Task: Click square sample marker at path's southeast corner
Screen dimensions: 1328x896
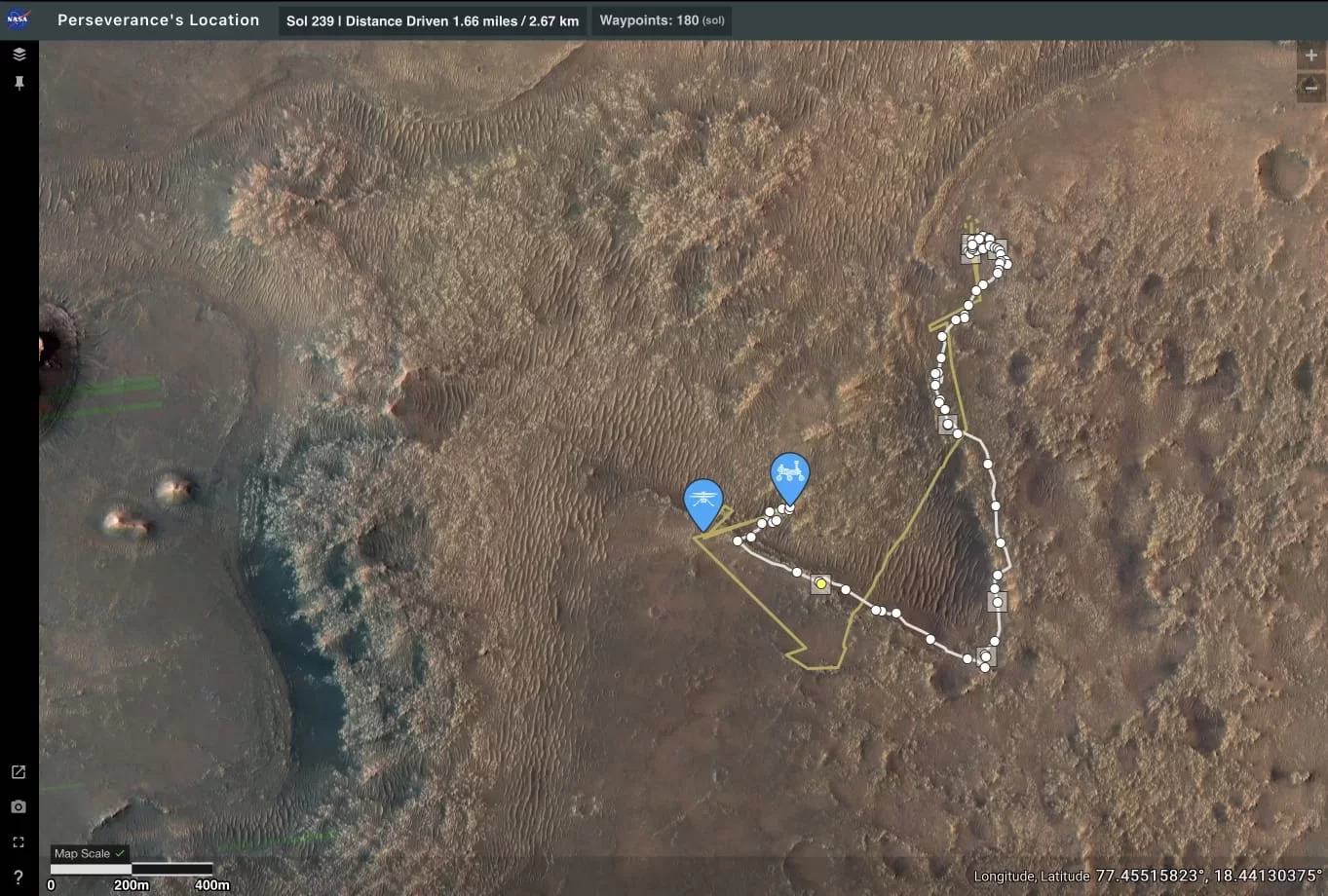Action: point(986,656)
